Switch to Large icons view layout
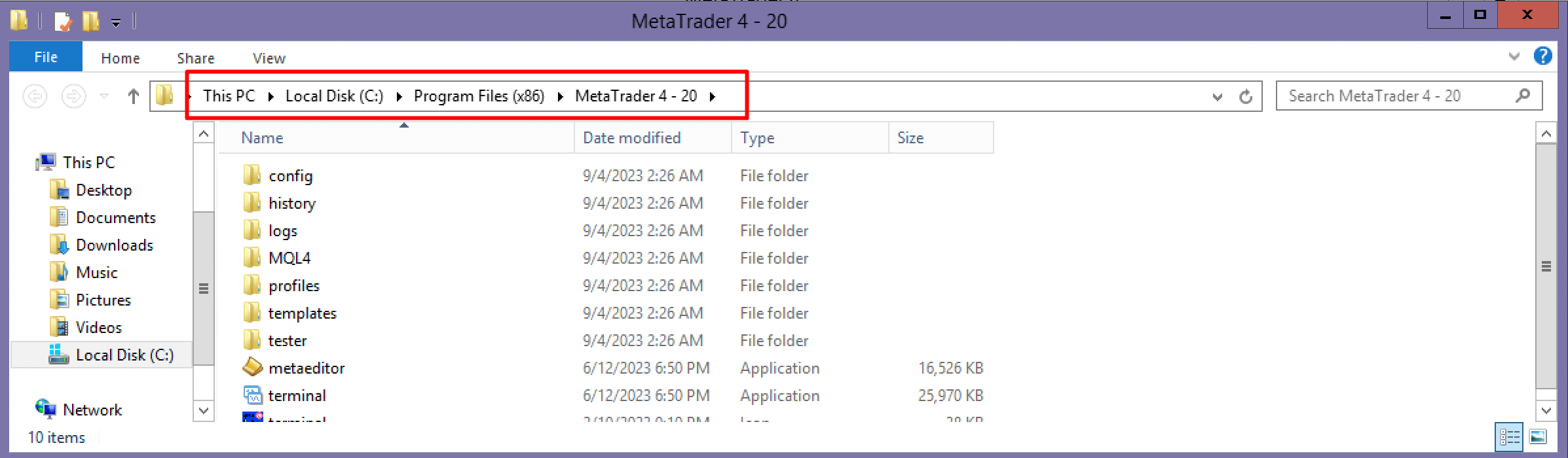The width and height of the screenshot is (1568, 458). click(x=1539, y=437)
